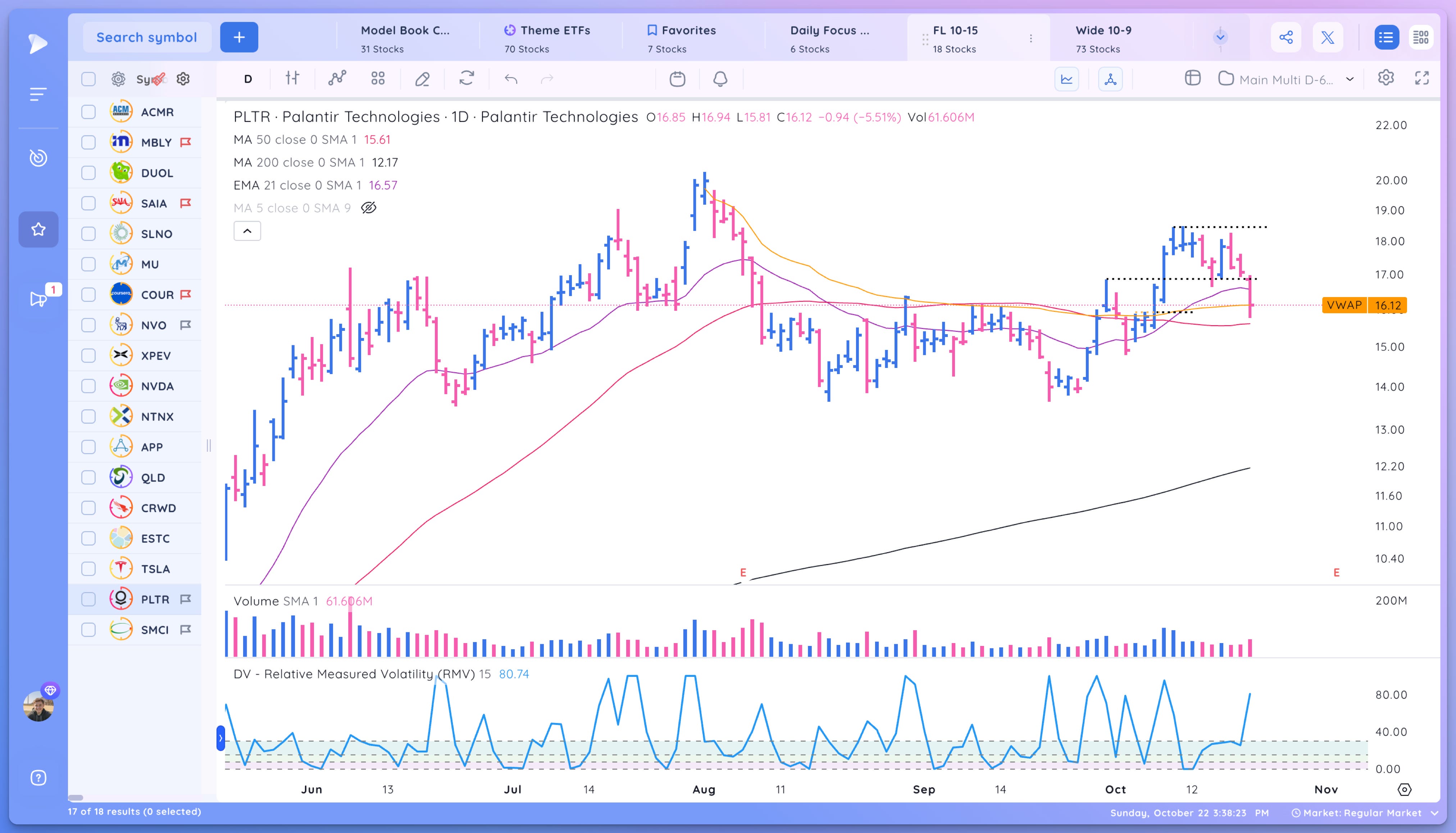Open chart settings gear icon

[1386, 78]
